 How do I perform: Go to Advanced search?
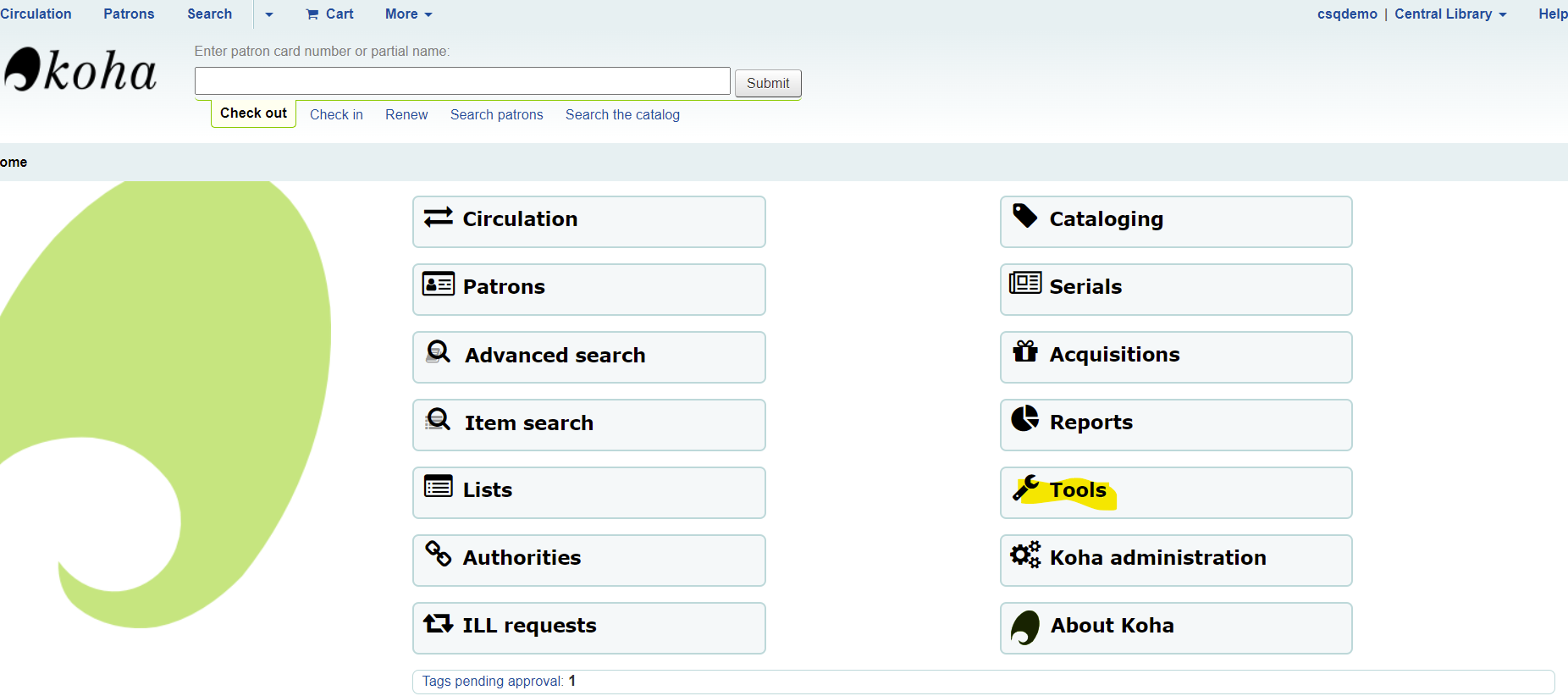[x=589, y=357]
